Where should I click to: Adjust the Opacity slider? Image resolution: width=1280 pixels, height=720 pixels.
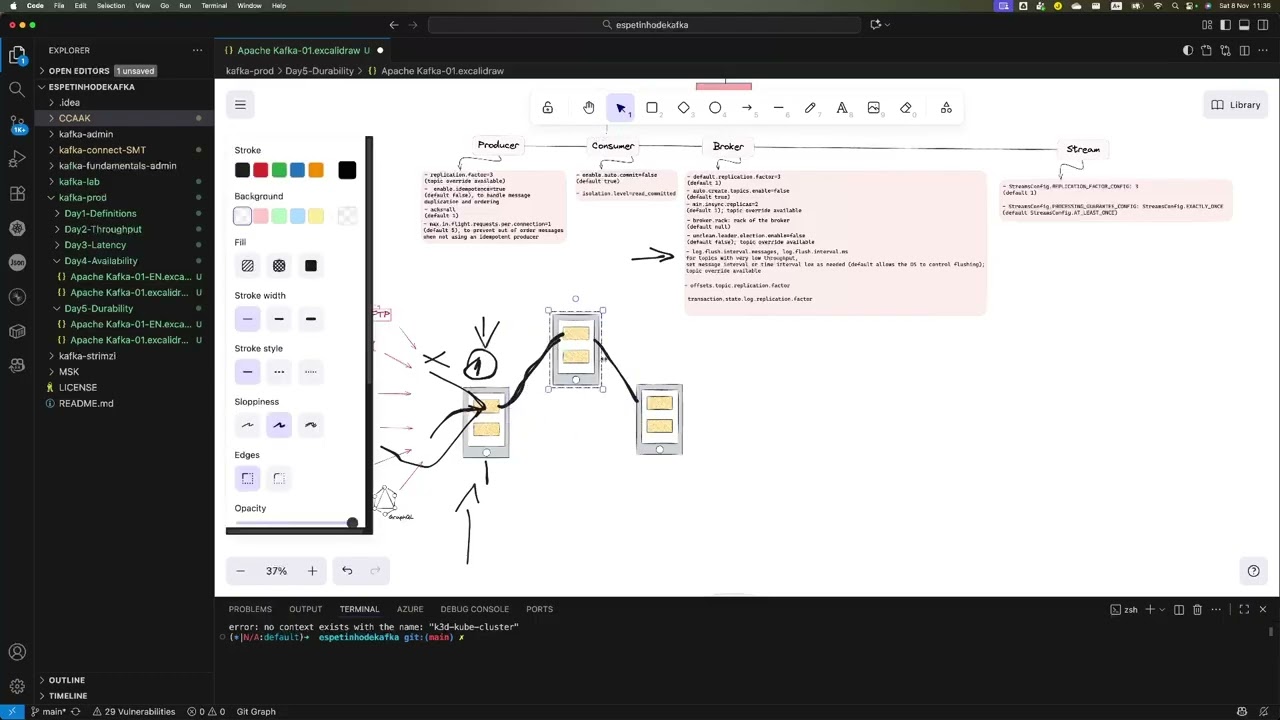(295, 523)
